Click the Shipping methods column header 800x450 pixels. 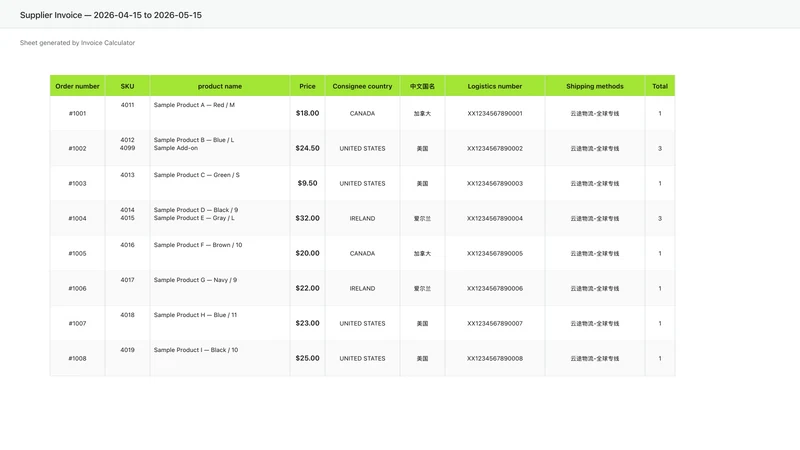[x=595, y=86]
